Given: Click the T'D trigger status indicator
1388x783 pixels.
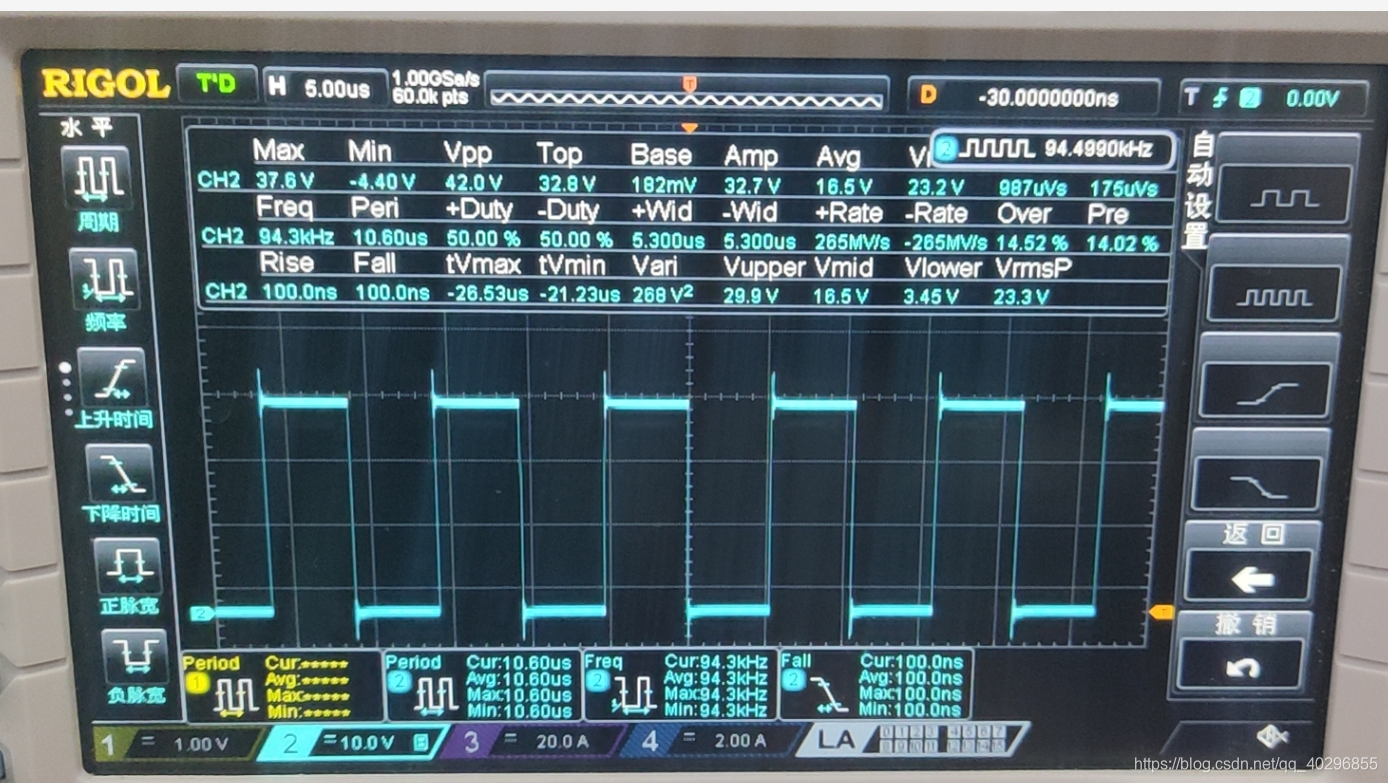Looking at the screenshot, I should pyautogui.click(x=216, y=83).
